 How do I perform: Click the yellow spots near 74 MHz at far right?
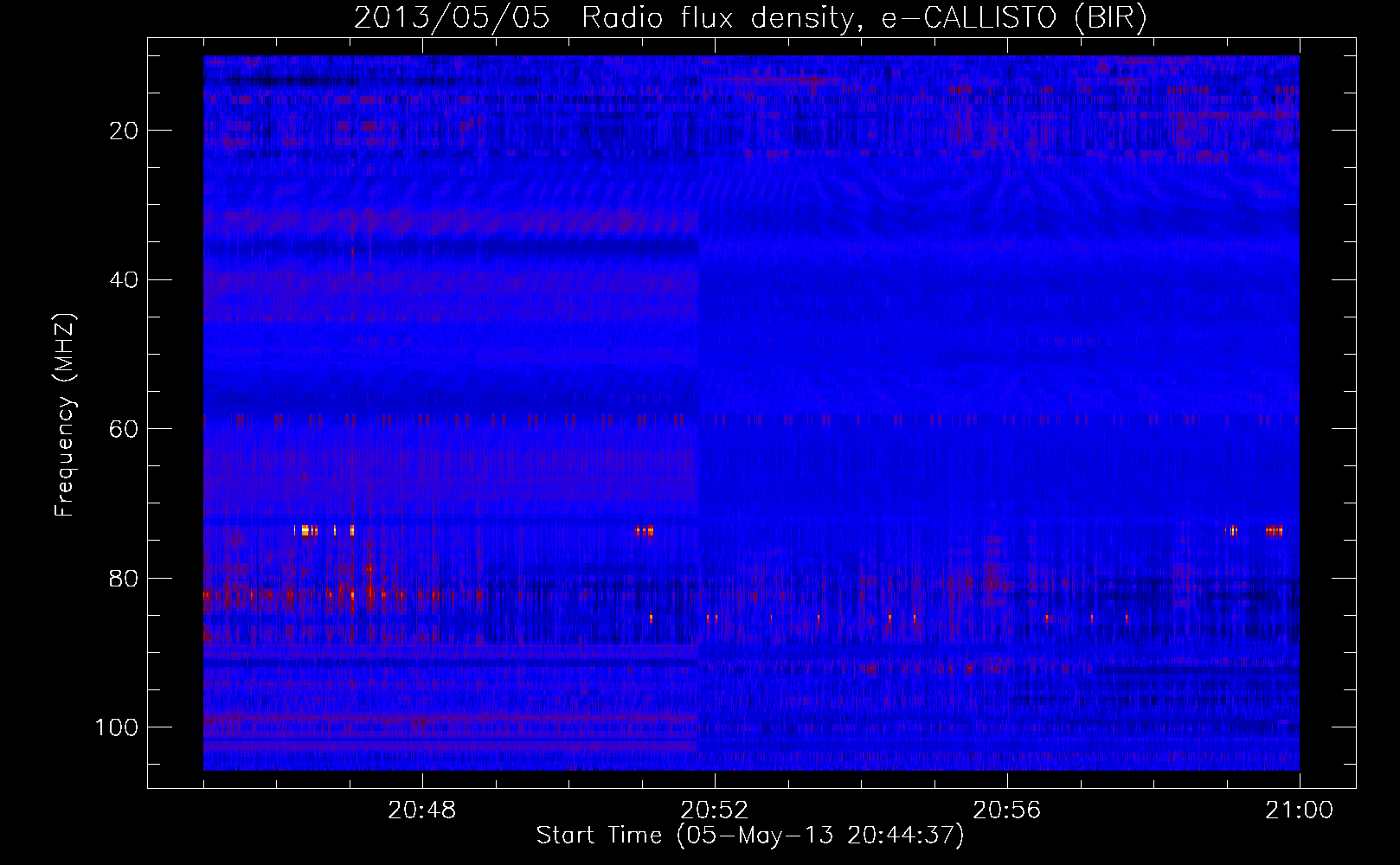[x=1255, y=531]
